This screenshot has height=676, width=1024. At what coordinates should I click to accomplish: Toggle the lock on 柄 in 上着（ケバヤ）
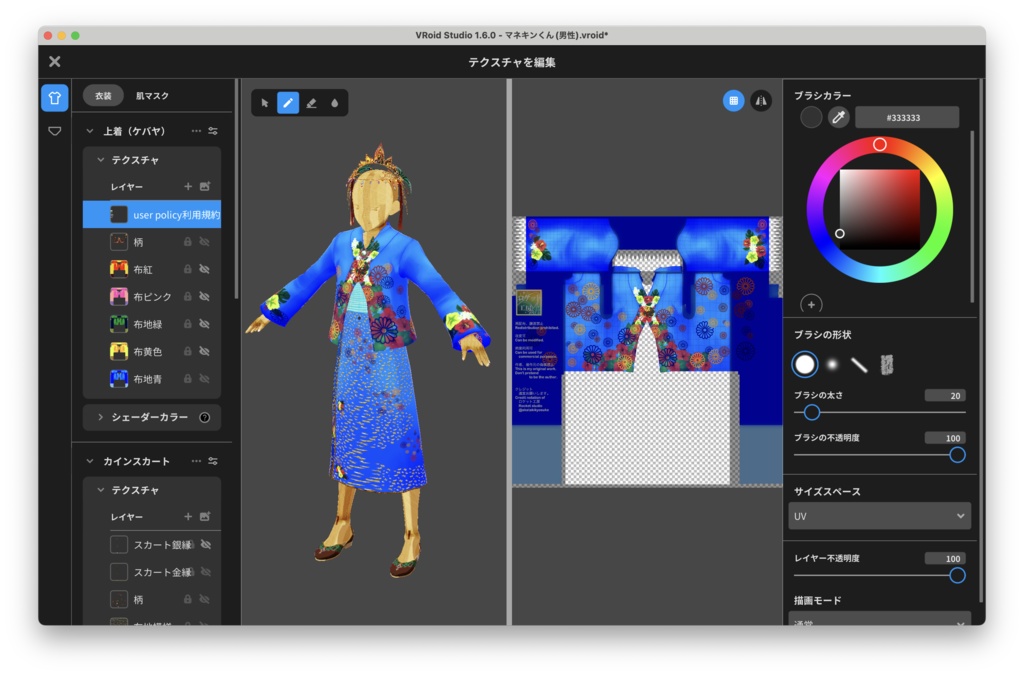(187, 242)
